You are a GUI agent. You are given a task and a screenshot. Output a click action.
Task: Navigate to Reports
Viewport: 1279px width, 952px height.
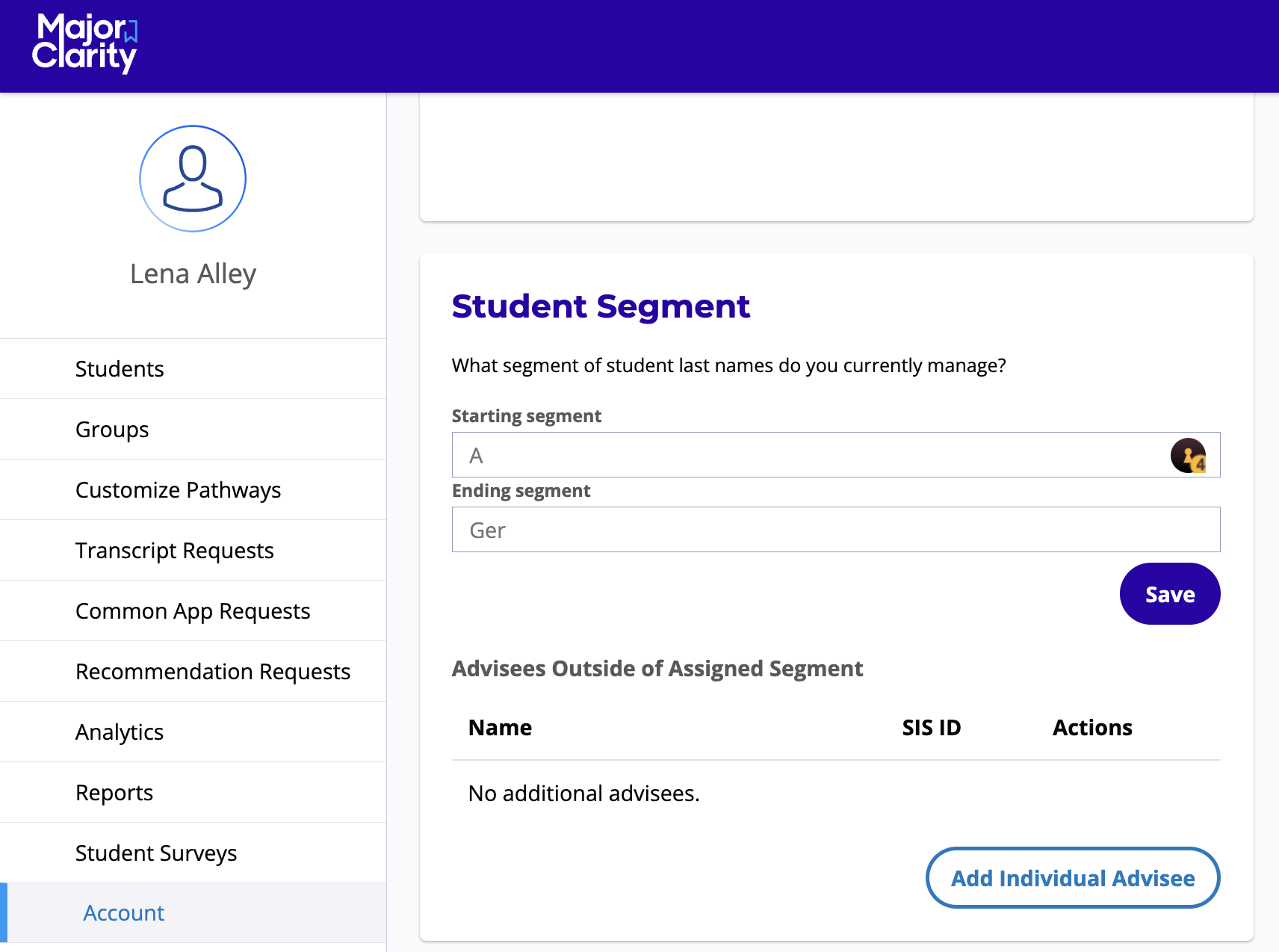(x=114, y=792)
